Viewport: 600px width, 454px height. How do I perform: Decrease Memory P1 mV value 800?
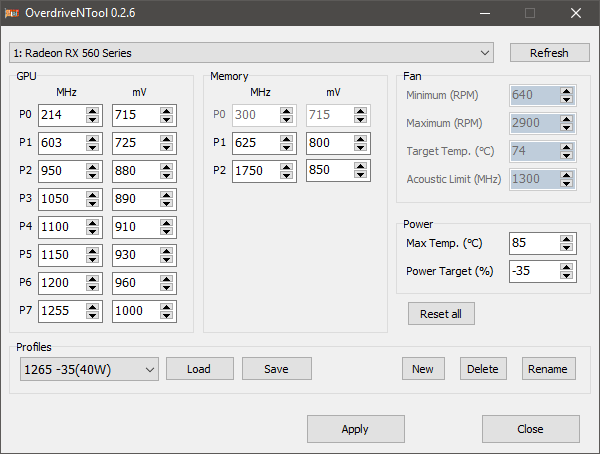[360, 147]
